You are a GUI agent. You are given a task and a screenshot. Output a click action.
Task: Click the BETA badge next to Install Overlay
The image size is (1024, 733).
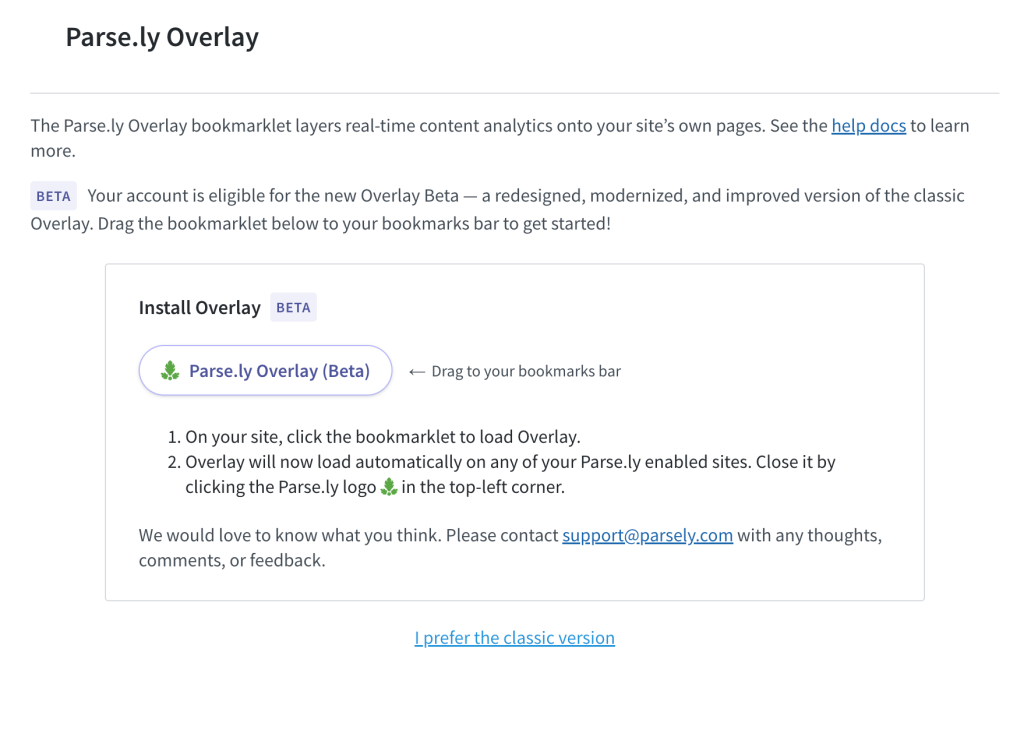[x=293, y=307]
